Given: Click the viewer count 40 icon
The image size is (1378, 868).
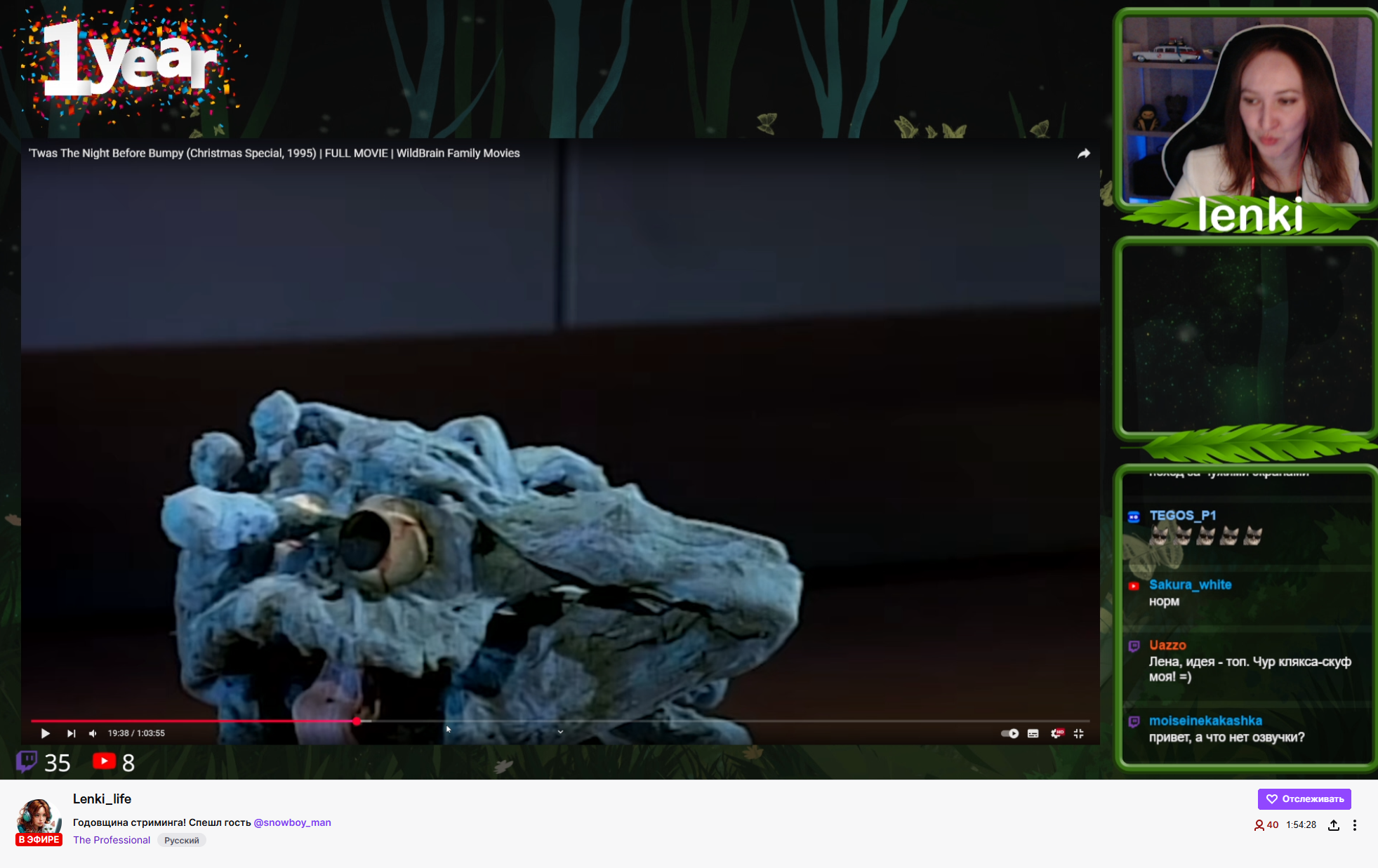Looking at the screenshot, I should tap(1266, 825).
